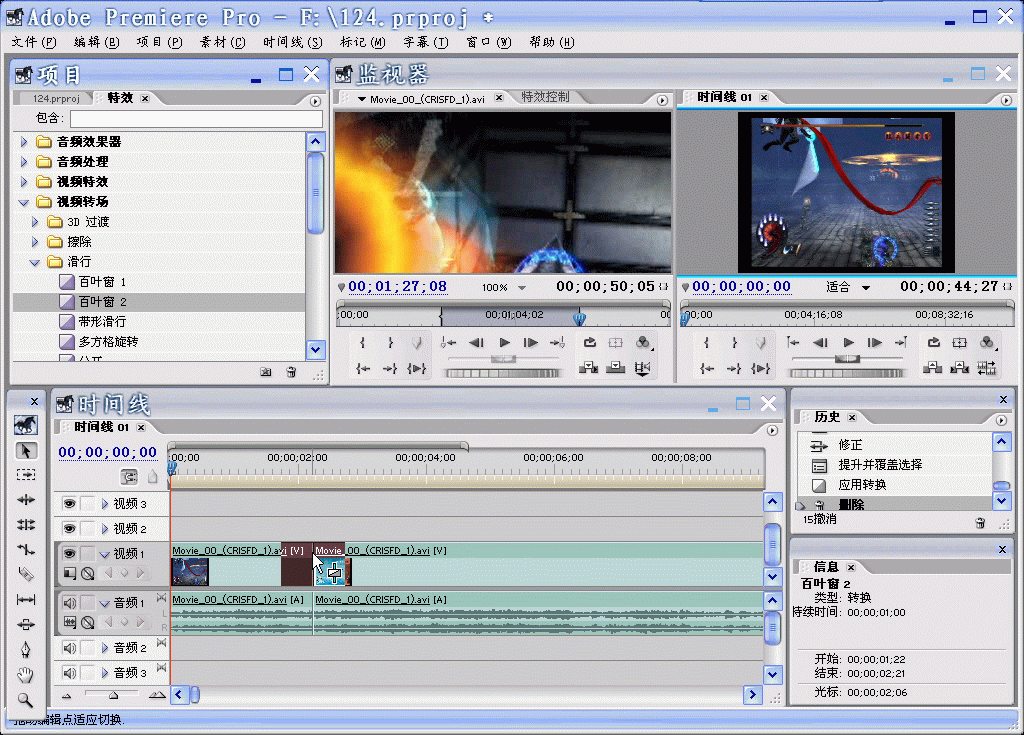The image size is (1024, 735).
Task: Mute the 音频 2 track
Action: [x=69, y=647]
